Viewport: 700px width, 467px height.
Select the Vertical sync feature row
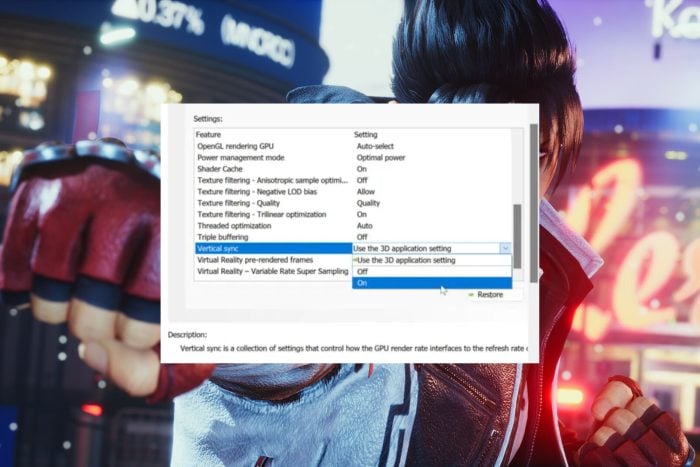point(274,248)
